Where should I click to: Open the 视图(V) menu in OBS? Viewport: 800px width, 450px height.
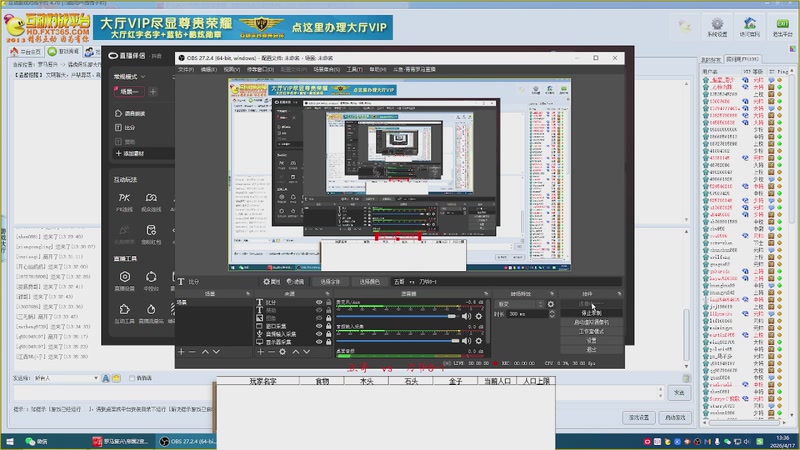[232, 69]
